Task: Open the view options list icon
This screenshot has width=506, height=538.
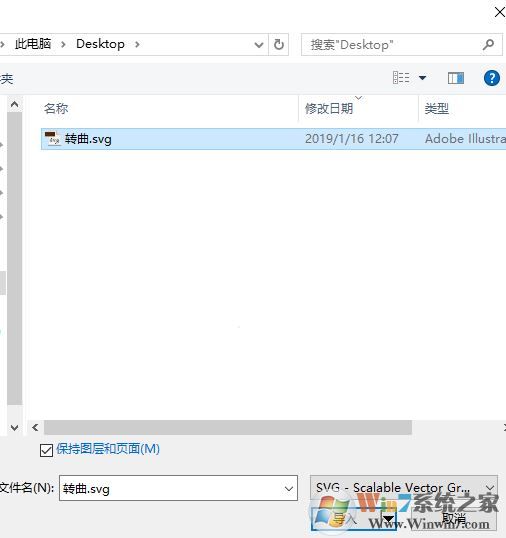Action: click(401, 78)
